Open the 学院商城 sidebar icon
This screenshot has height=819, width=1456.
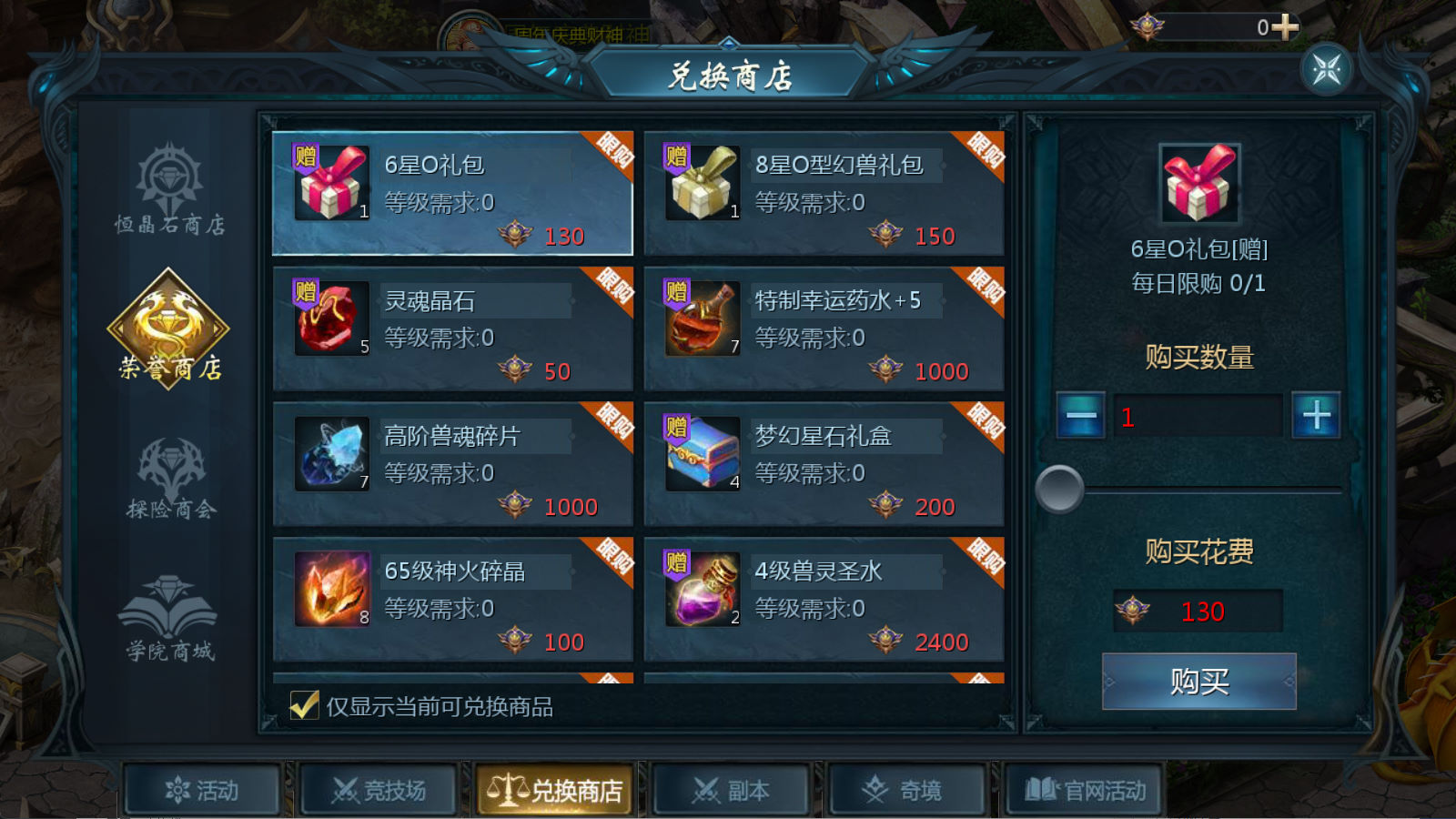(169, 618)
